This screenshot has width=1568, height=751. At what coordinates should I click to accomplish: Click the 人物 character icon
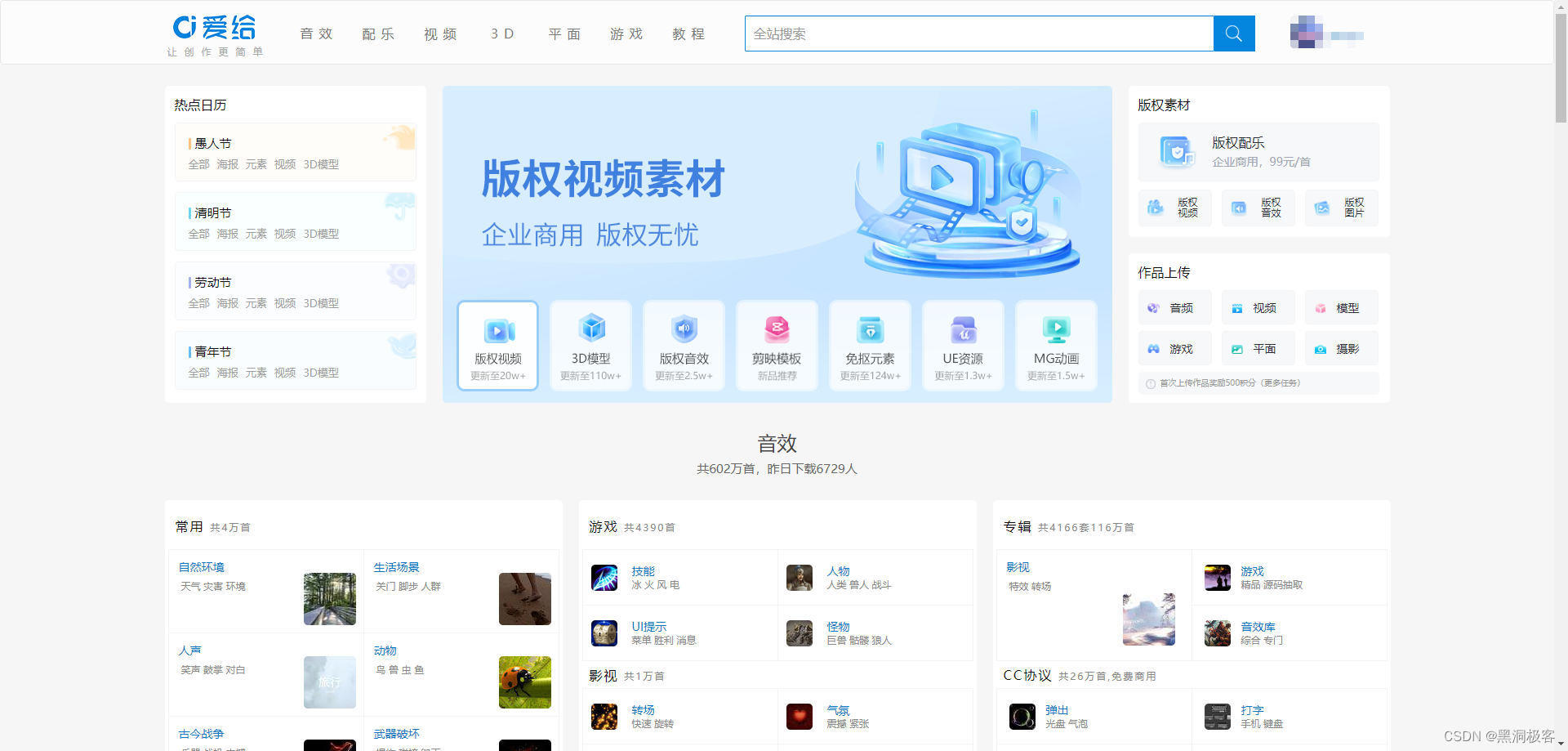[800, 578]
